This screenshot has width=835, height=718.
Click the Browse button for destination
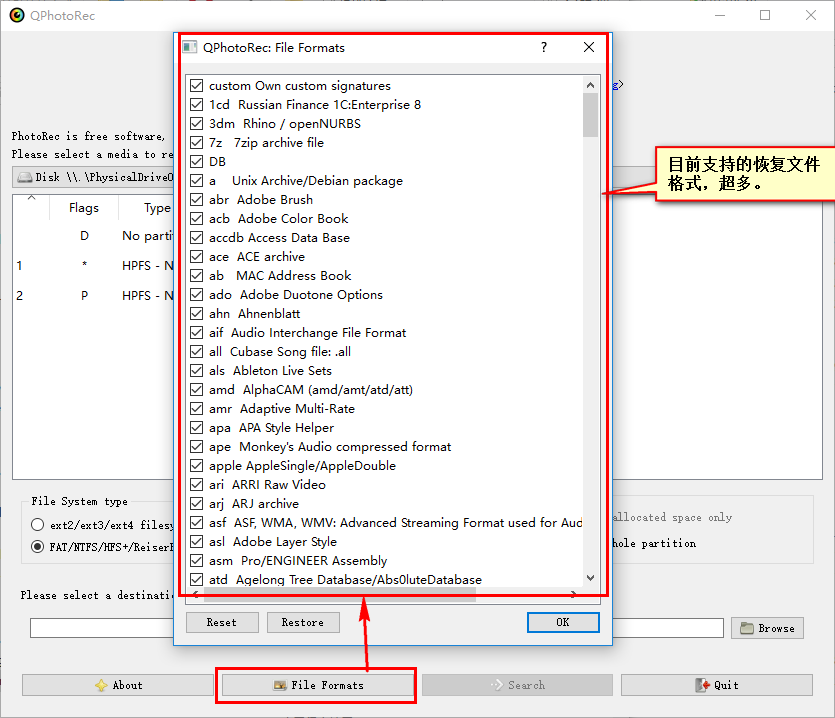[x=767, y=628]
